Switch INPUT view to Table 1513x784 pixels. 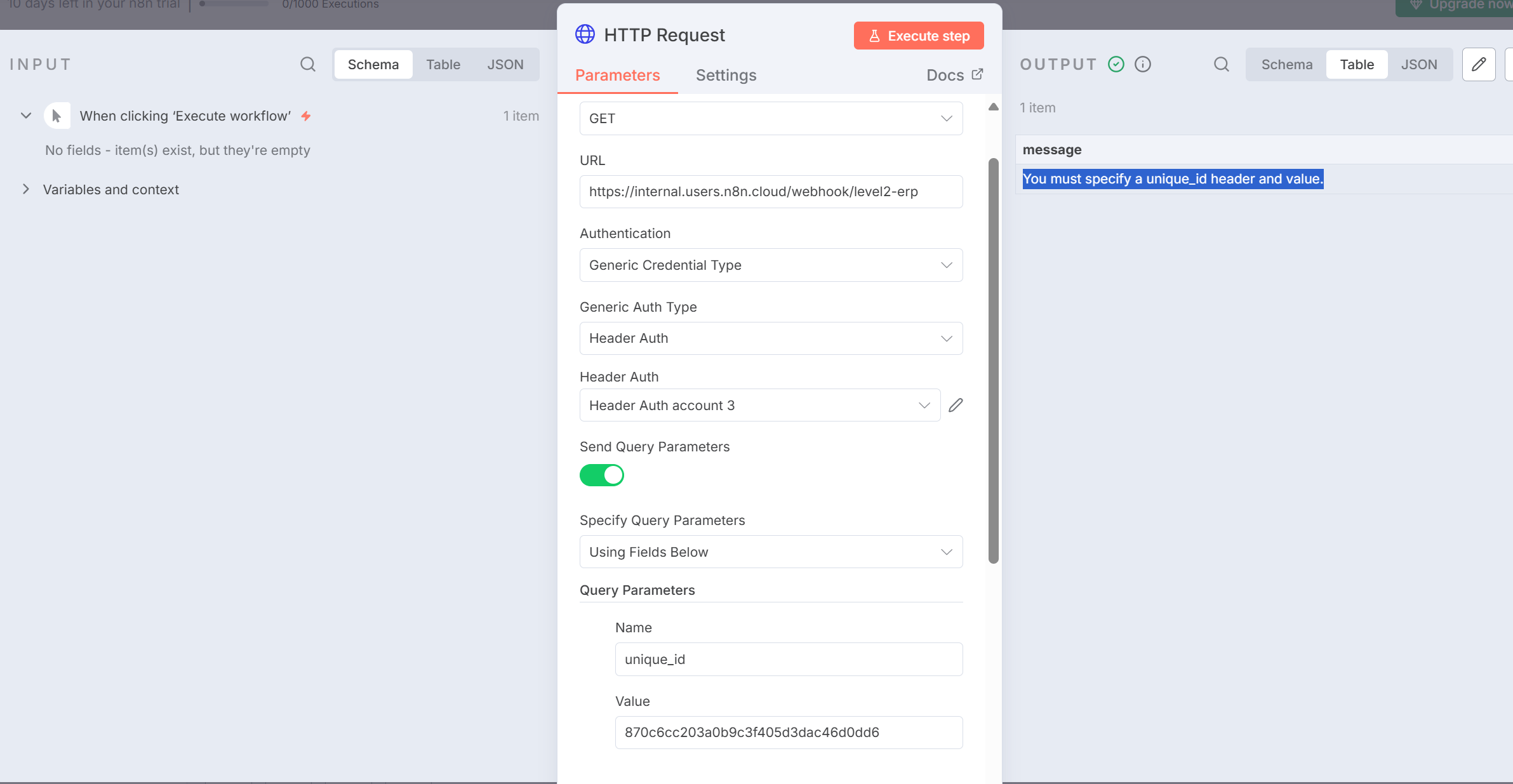coord(443,64)
